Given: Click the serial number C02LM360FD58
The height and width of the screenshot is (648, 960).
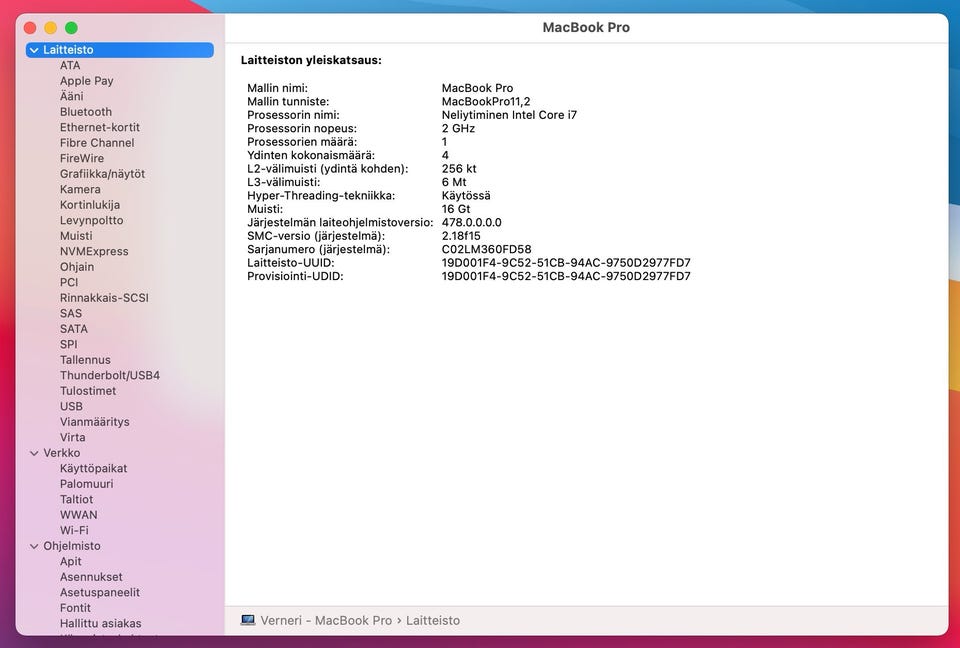Looking at the screenshot, I should pos(486,249).
